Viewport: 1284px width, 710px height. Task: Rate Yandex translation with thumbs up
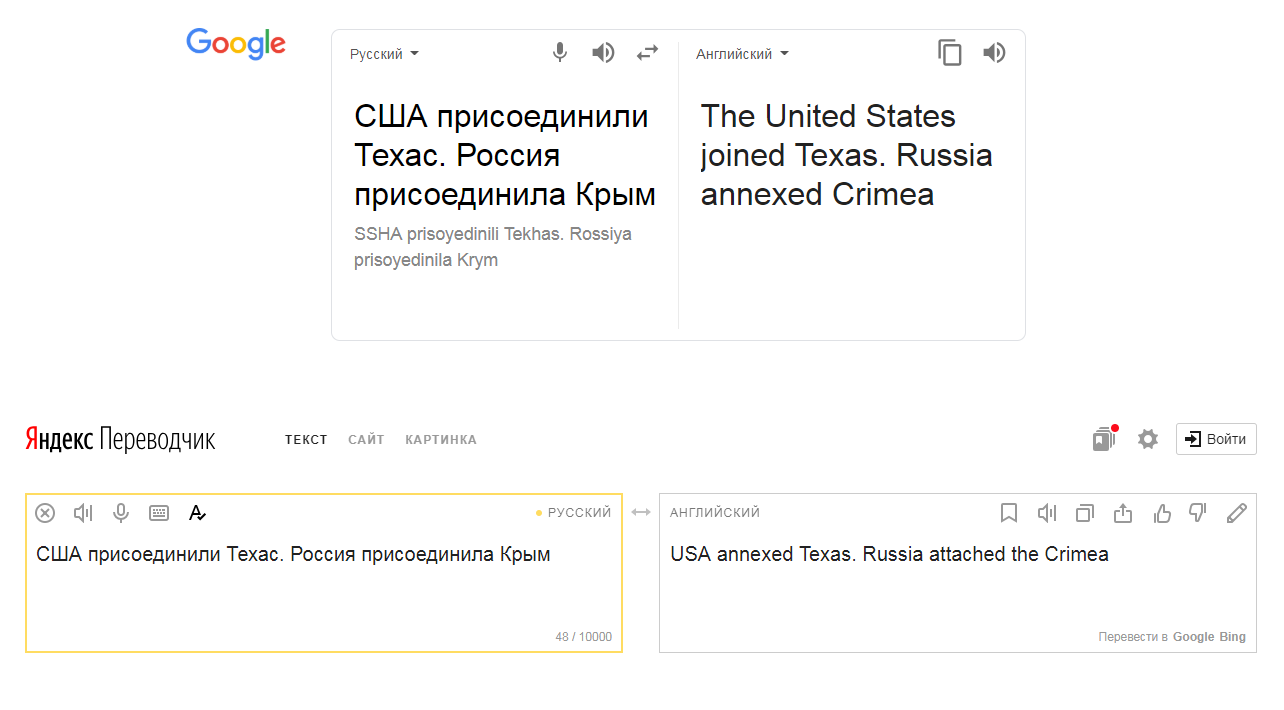[1162, 513]
